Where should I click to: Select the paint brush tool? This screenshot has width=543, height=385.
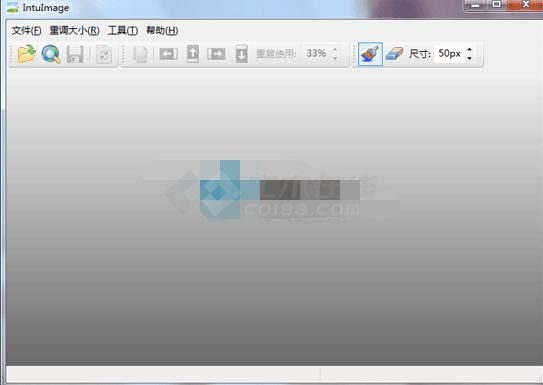tap(370, 54)
